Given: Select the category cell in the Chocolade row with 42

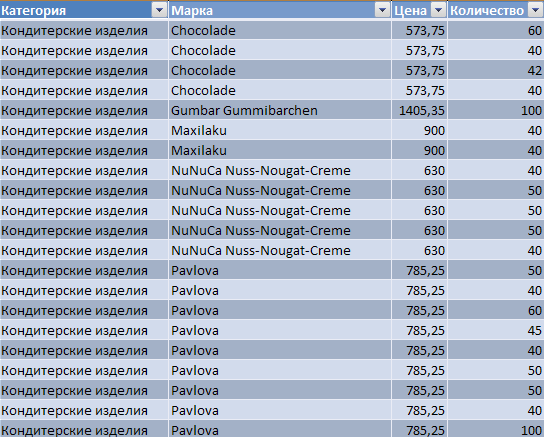Looking at the screenshot, I should click(x=84, y=70).
